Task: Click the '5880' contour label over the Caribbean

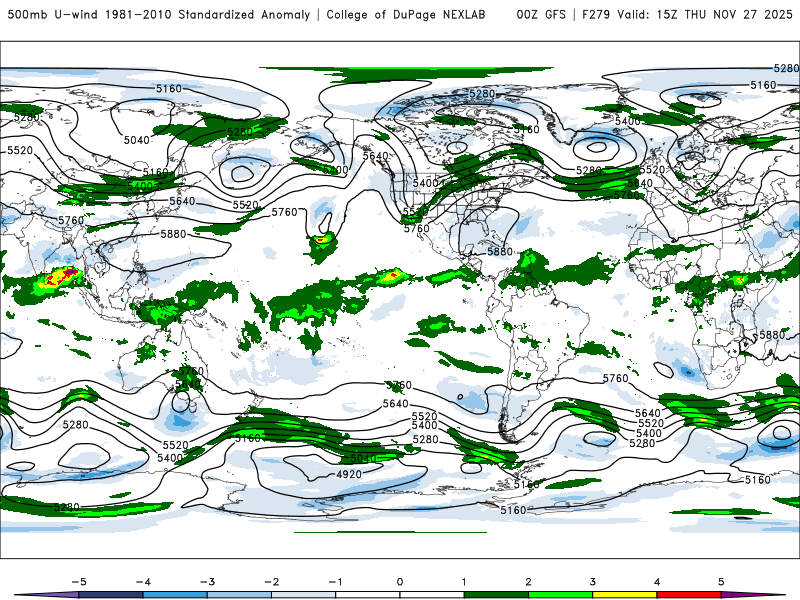Action: tap(500, 252)
